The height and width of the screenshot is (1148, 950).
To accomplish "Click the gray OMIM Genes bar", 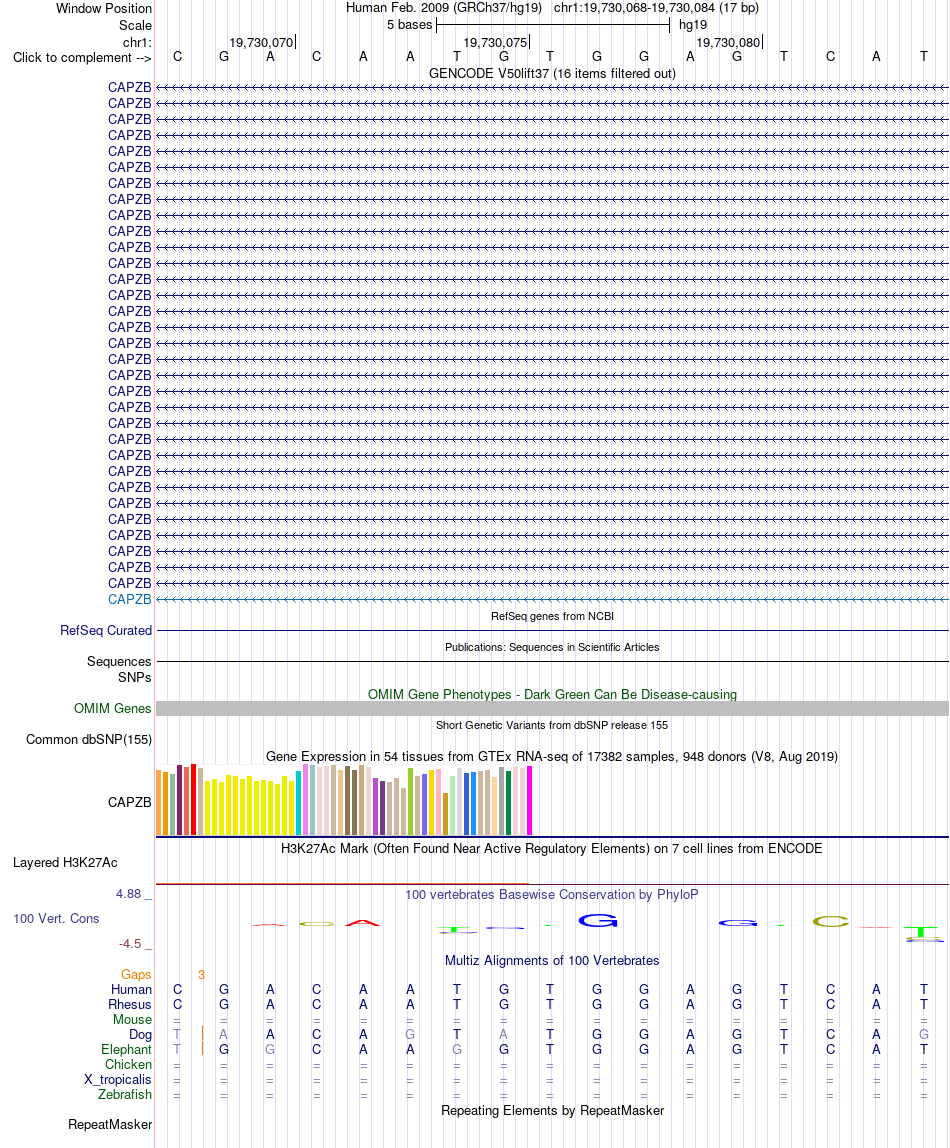I will [552, 709].
